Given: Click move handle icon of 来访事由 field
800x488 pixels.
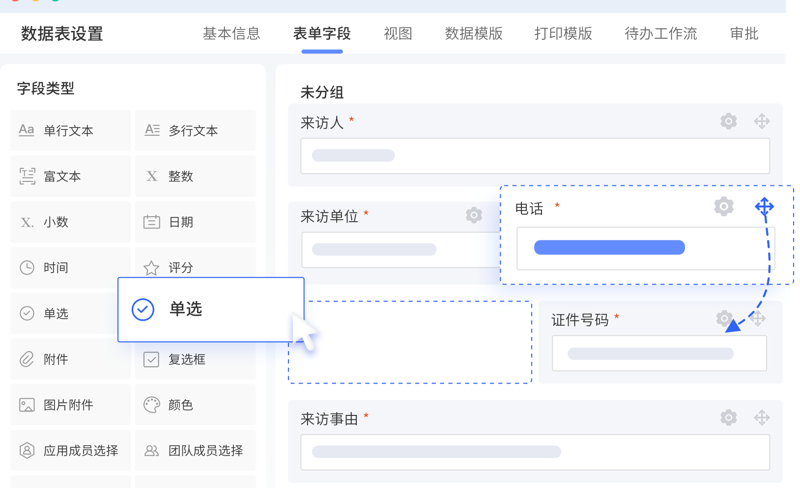Looking at the screenshot, I should [762, 418].
